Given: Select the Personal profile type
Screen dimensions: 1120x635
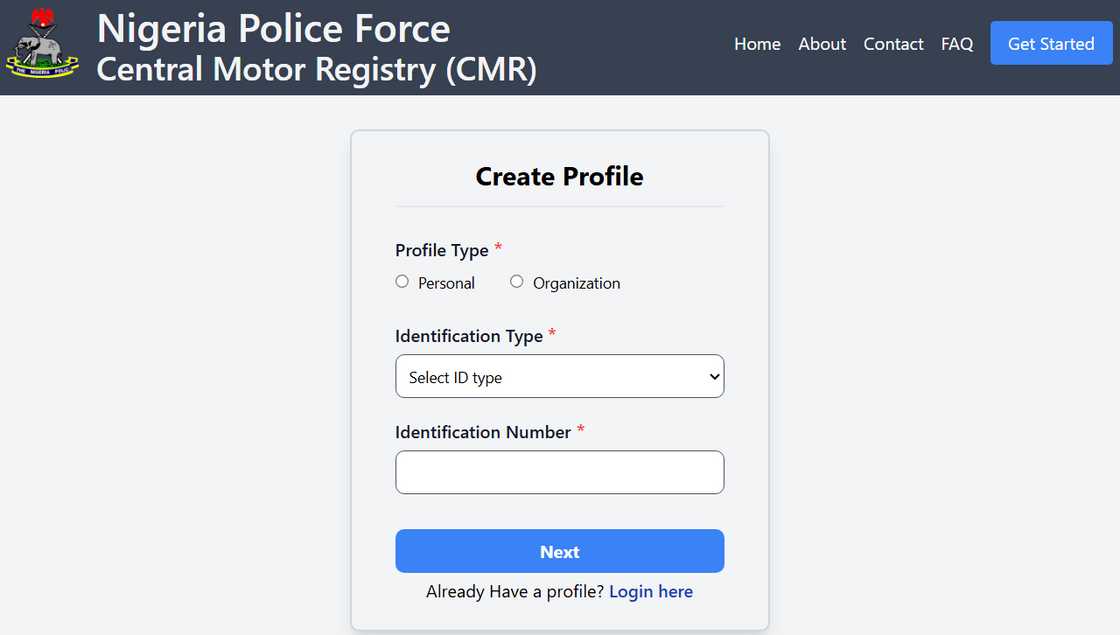Looking at the screenshot, I should pos(402,281).
